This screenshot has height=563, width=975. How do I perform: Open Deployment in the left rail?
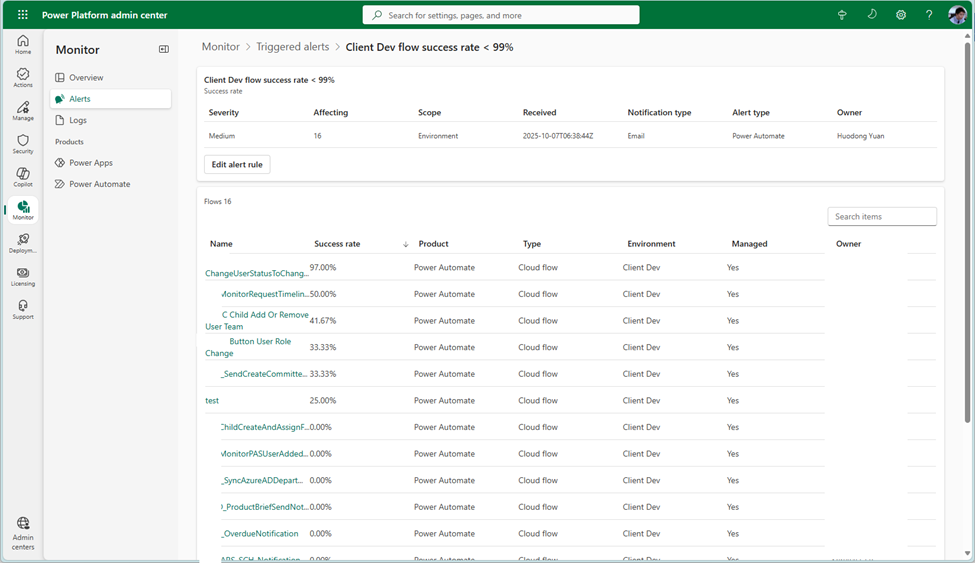coord(23,243)
